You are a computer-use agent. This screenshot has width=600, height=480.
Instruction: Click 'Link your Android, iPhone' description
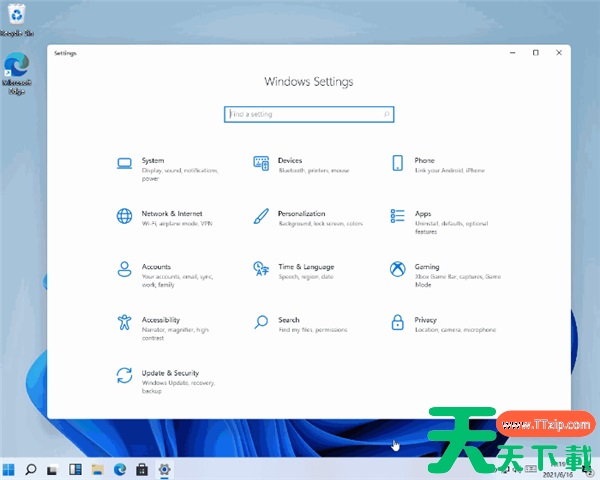tap(450, 170)
